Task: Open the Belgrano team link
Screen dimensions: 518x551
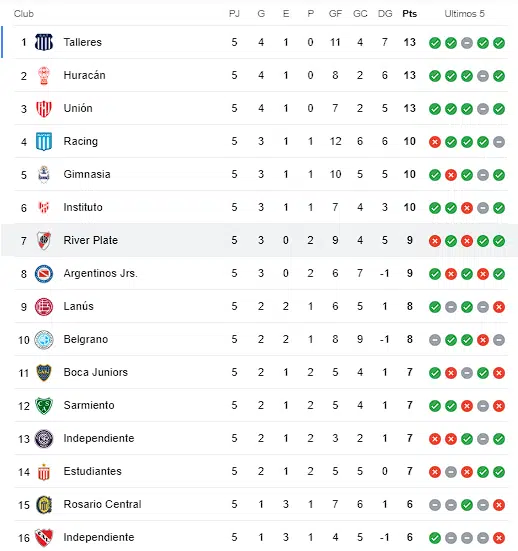Action: tap(86, 339)
